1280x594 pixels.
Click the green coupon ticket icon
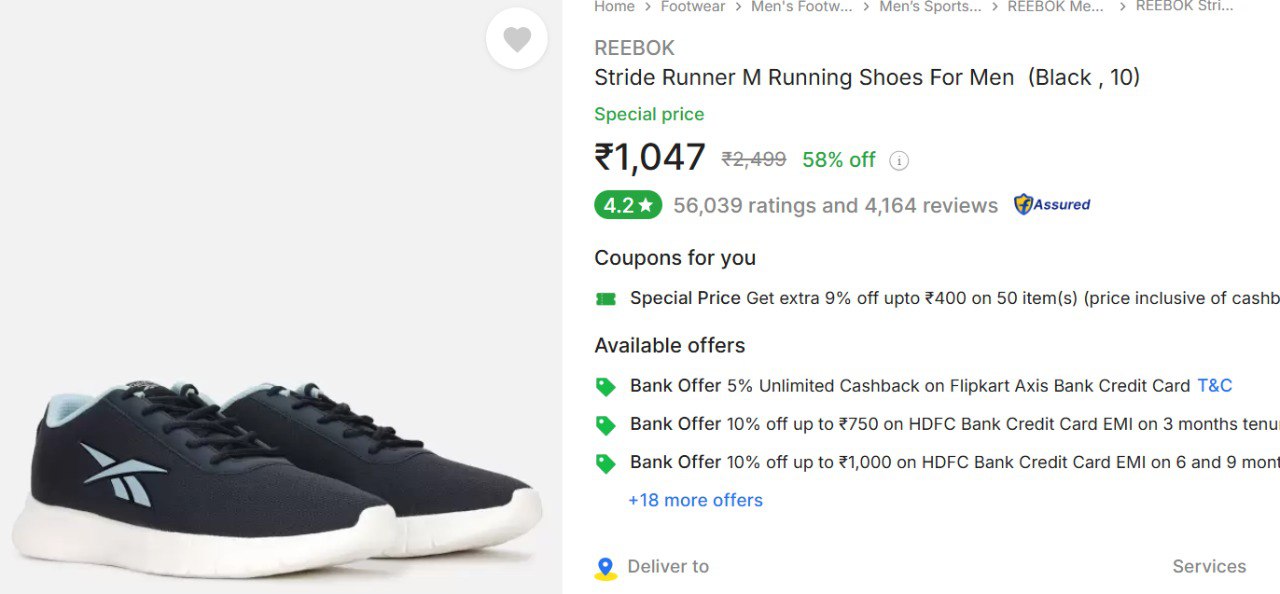click(x=605, y=299)
